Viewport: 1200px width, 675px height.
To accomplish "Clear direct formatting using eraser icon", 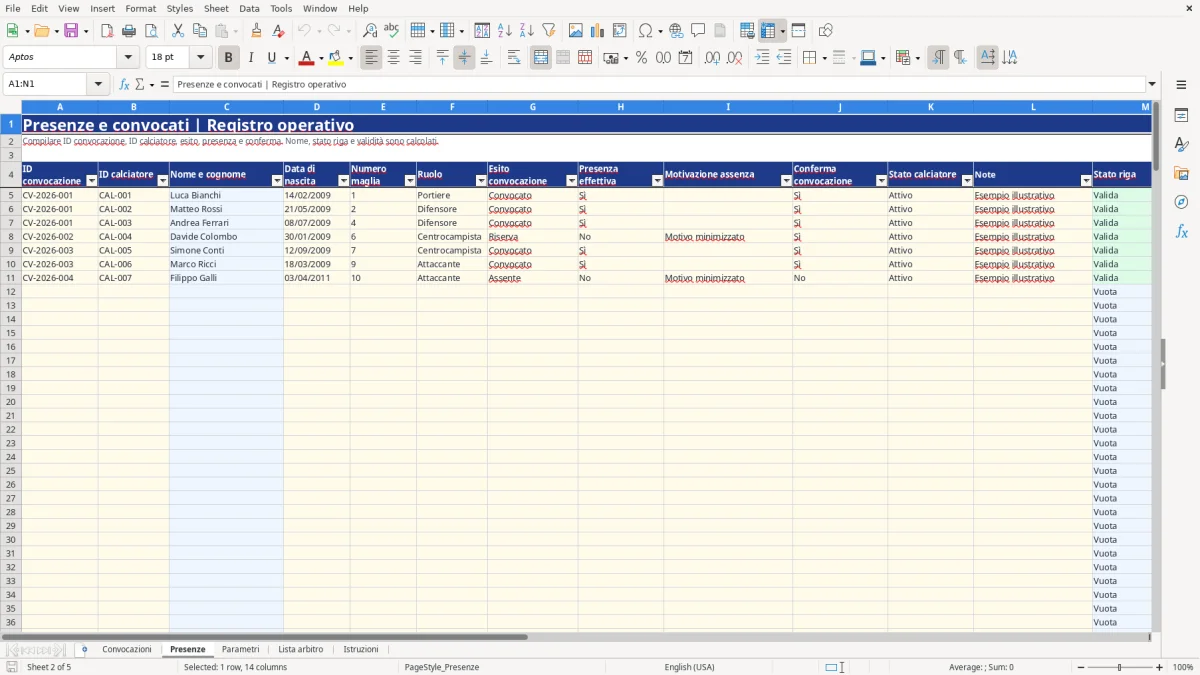I will (278, 31).
